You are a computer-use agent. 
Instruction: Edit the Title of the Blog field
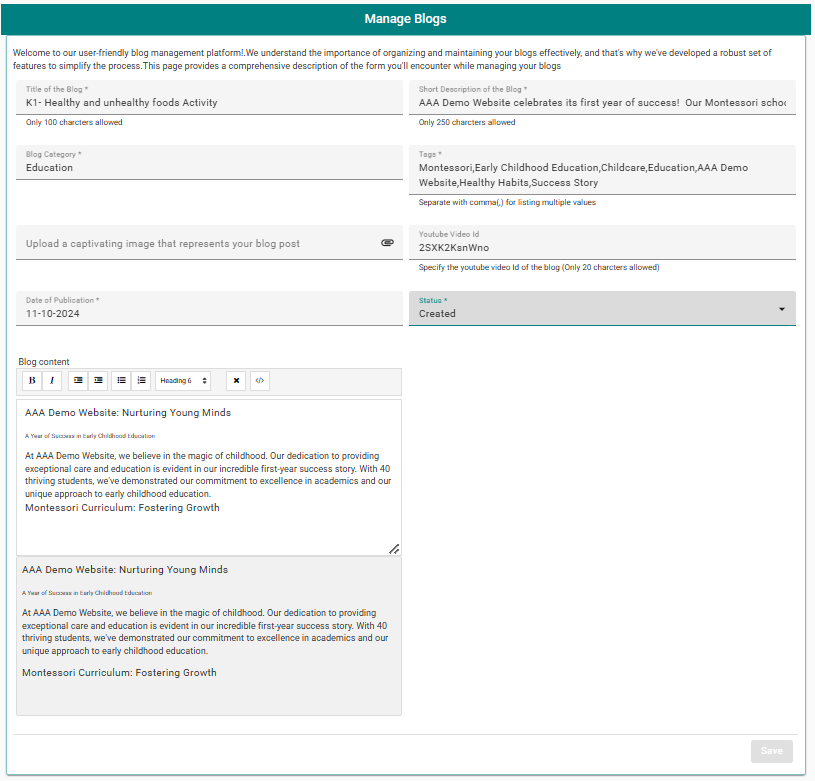[x=209, y=97]
